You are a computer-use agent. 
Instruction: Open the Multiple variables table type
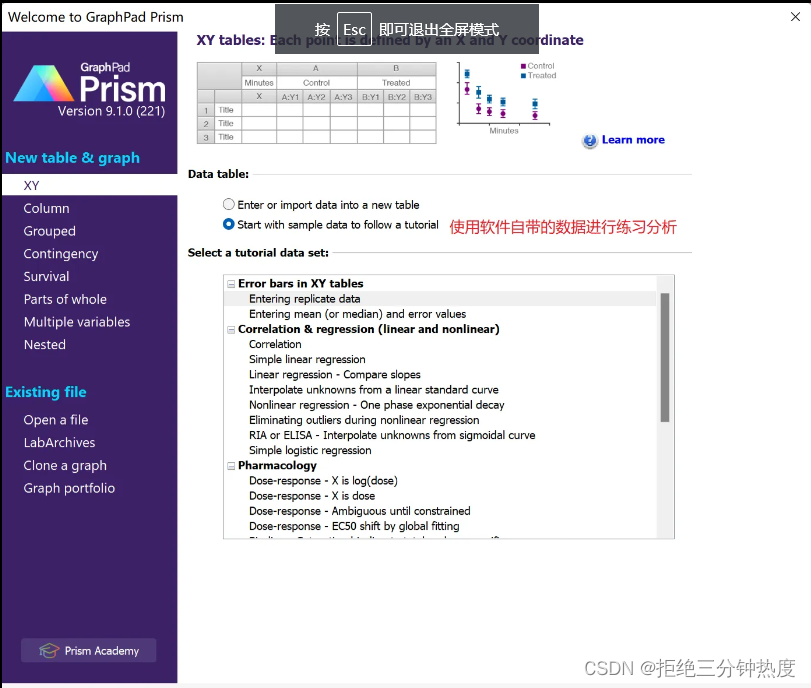(x=77, y=322)
